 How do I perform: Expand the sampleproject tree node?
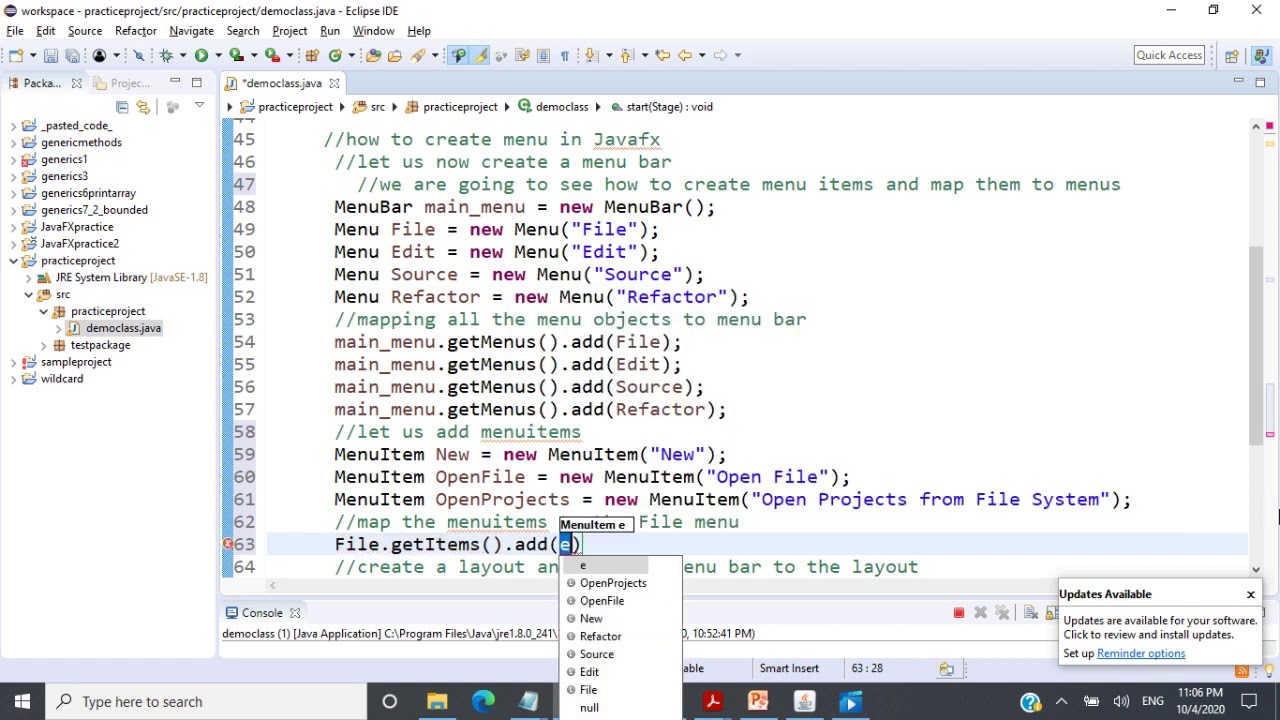point(14,362)
